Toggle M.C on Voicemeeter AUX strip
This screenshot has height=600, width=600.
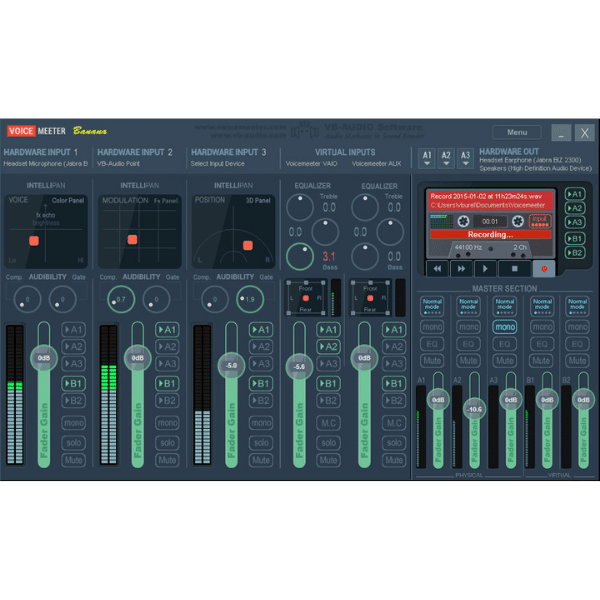394,423
